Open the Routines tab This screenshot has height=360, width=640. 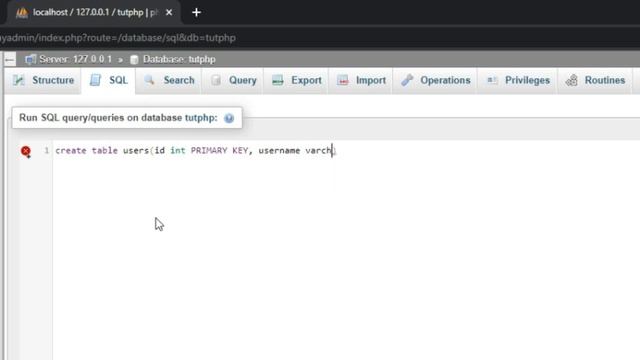(595, 80)
